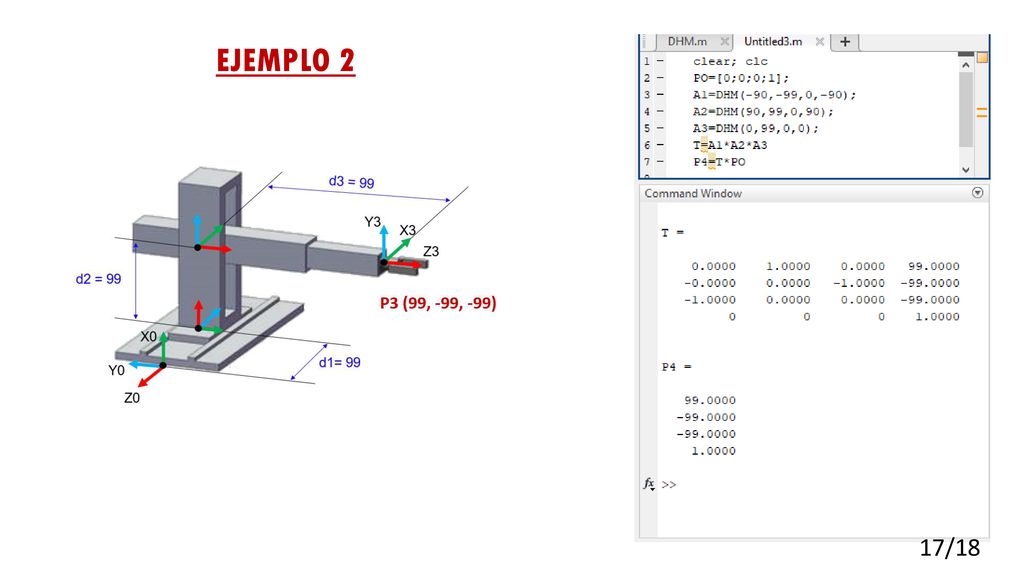Click code line 'A1=DHM(-90,-99,0,-90);'
This screenshot has width=1024, height=576.
pyautogui.click(x=774, y=95)
